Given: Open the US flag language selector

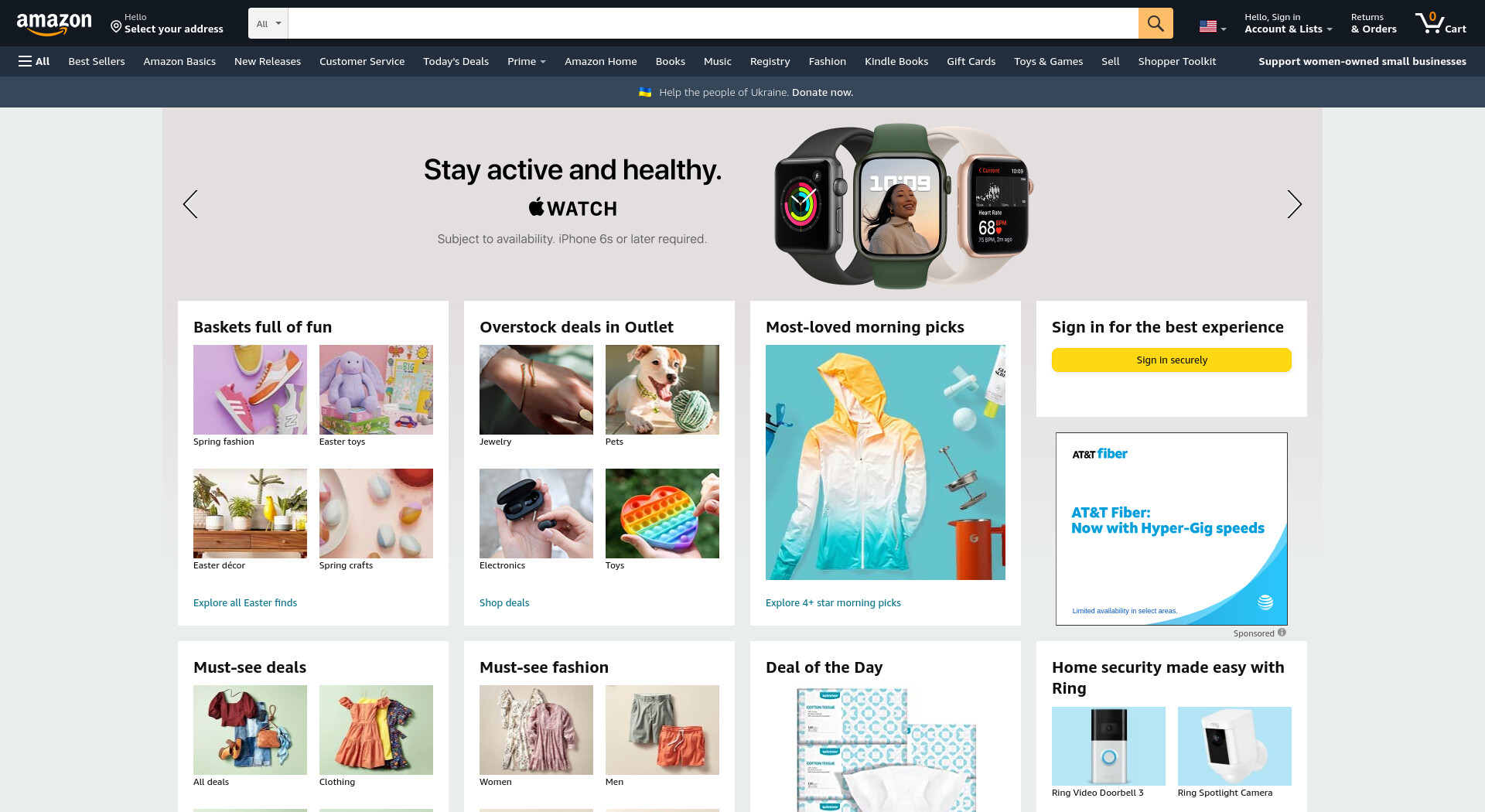Looking at the screenshot, I should tap(1213, 26).
